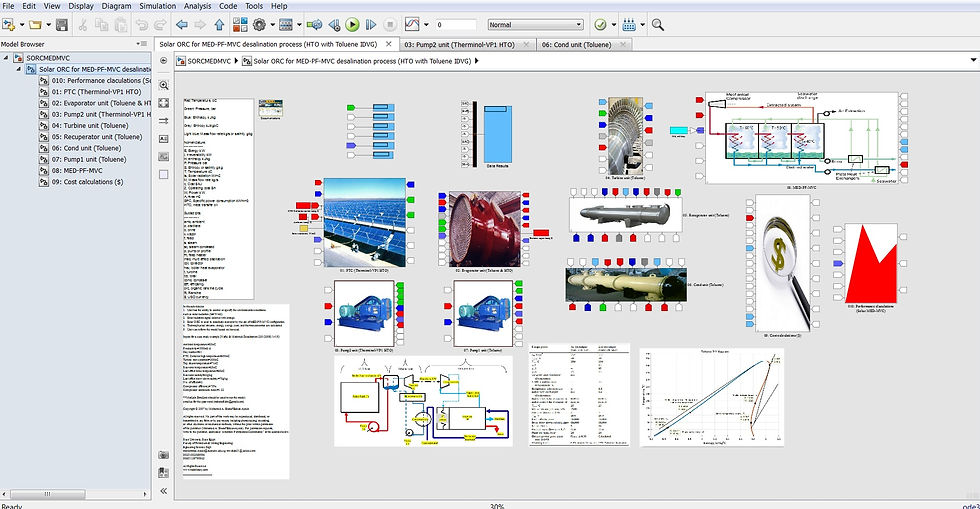Open the Tools menu
Image resolution: width=980 pixels, height=509 pixels.
(254, 6)
